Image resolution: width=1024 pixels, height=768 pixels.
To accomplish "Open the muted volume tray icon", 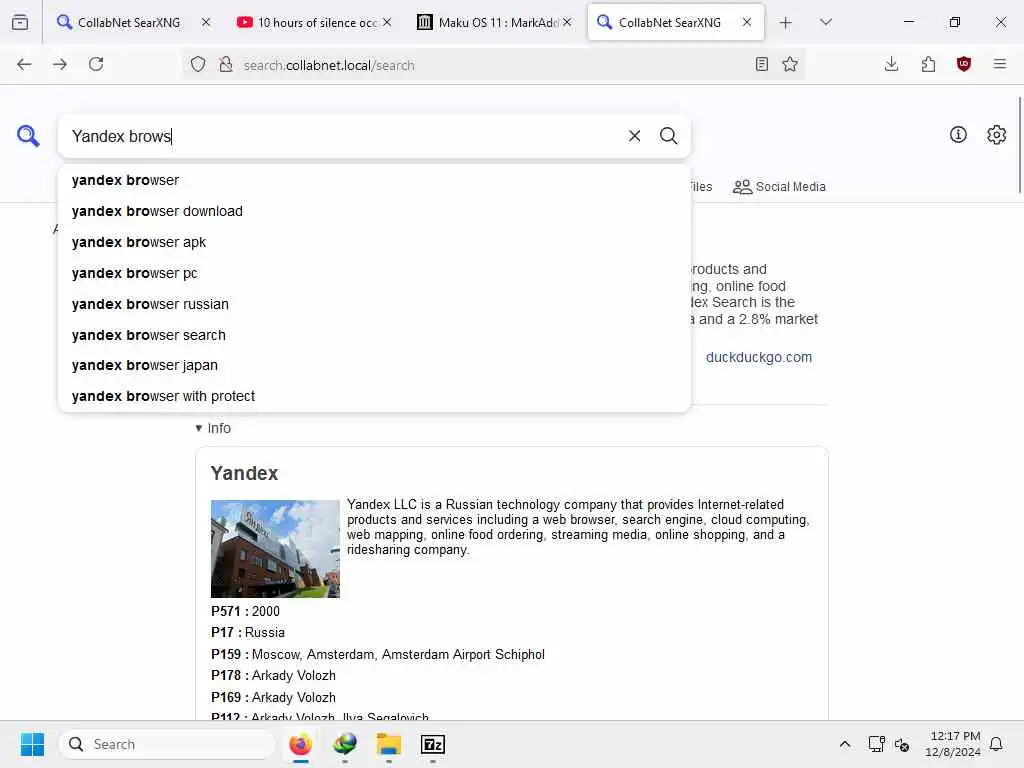I will tap(902, 744).
